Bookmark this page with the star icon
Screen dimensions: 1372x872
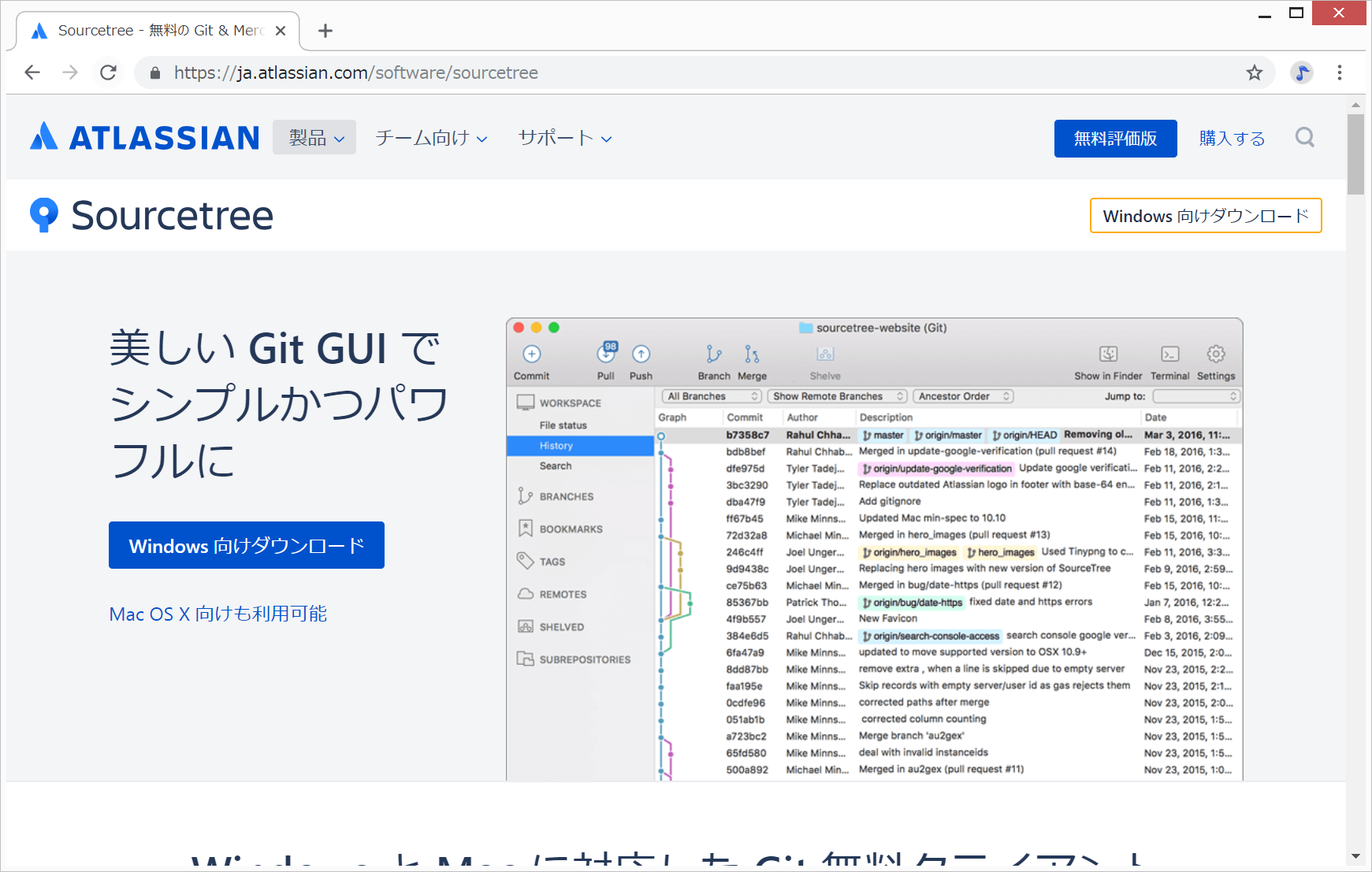coord(1254,73)
